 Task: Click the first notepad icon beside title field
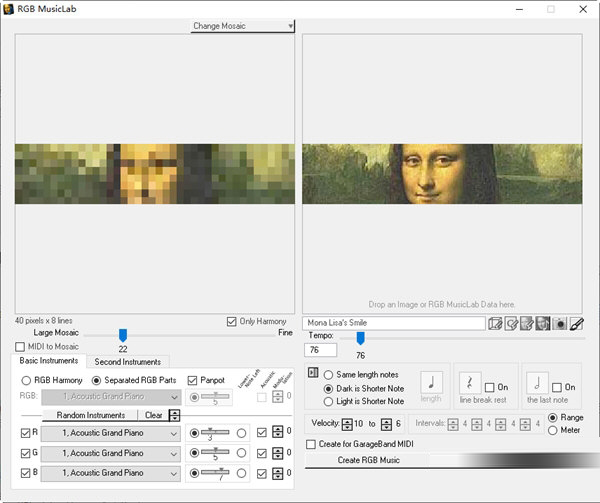[x=495, y=323]
